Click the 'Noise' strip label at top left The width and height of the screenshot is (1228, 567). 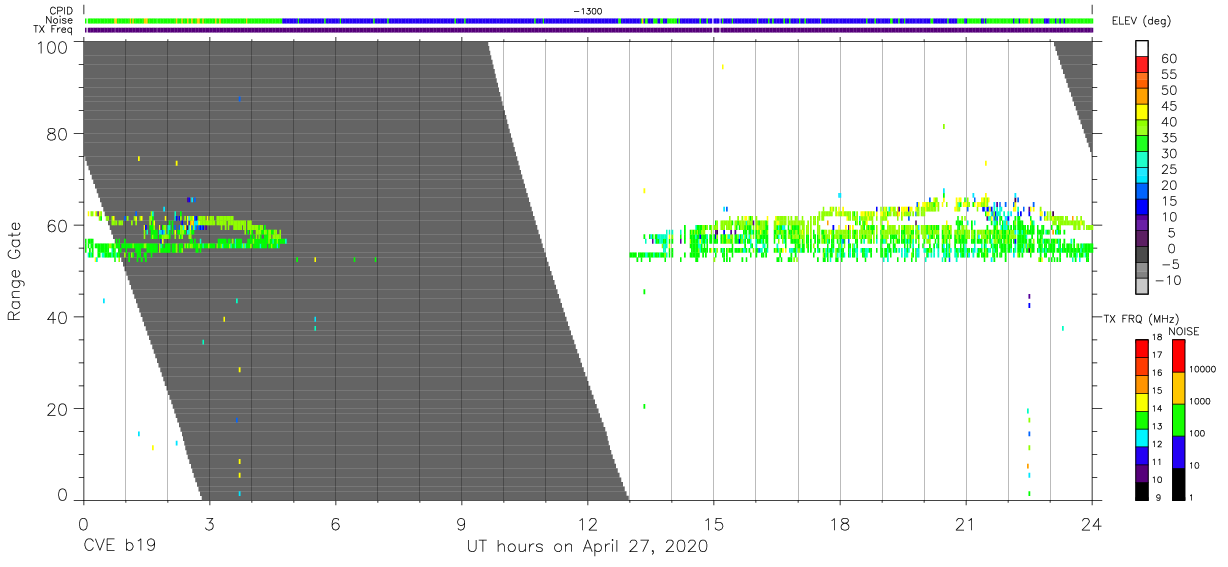[60, 20]
